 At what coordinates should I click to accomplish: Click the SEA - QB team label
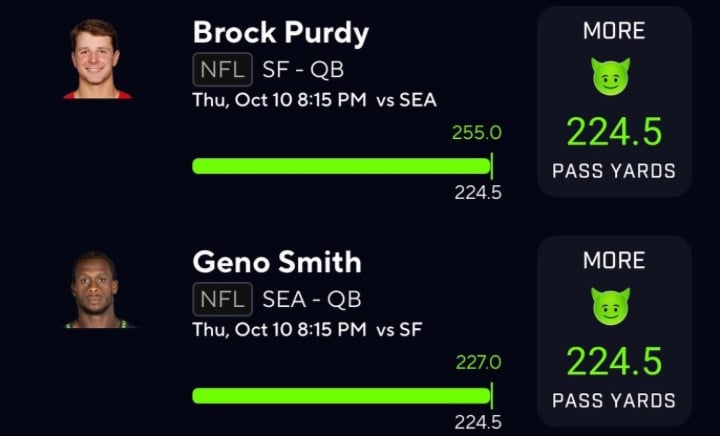pyautogui.click(x=311, y=299)
